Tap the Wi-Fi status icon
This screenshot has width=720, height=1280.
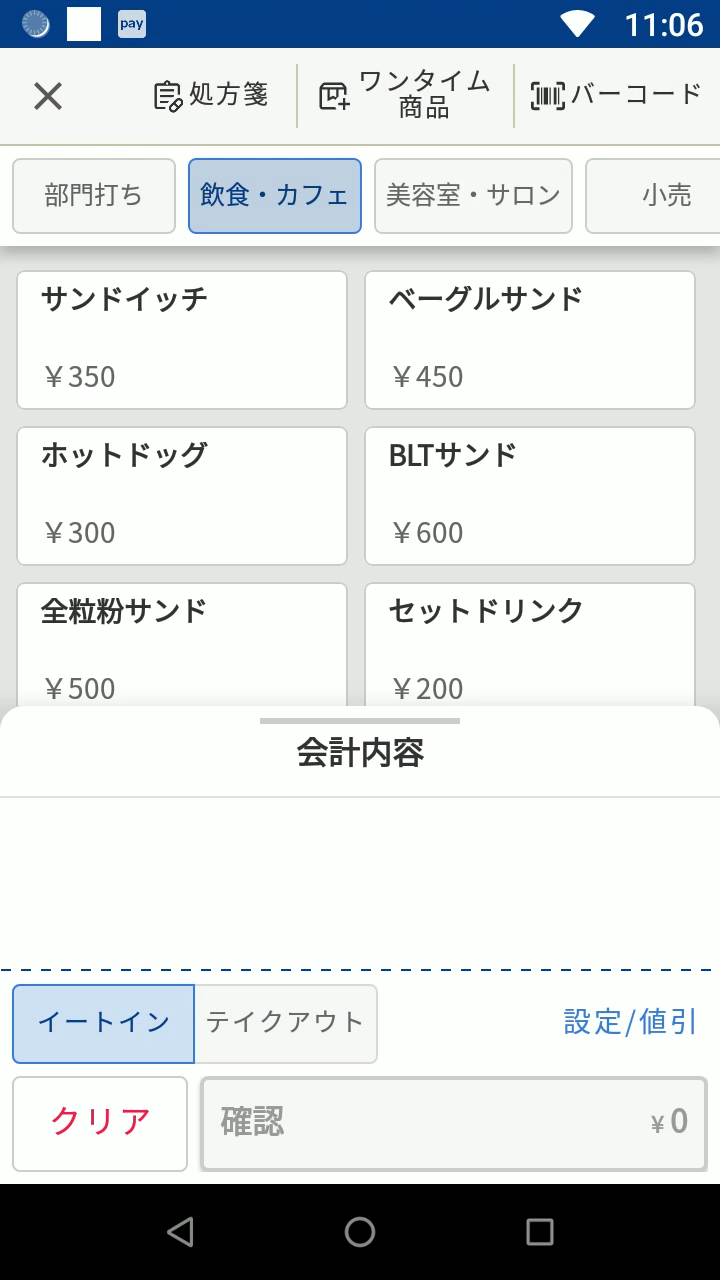577,24
